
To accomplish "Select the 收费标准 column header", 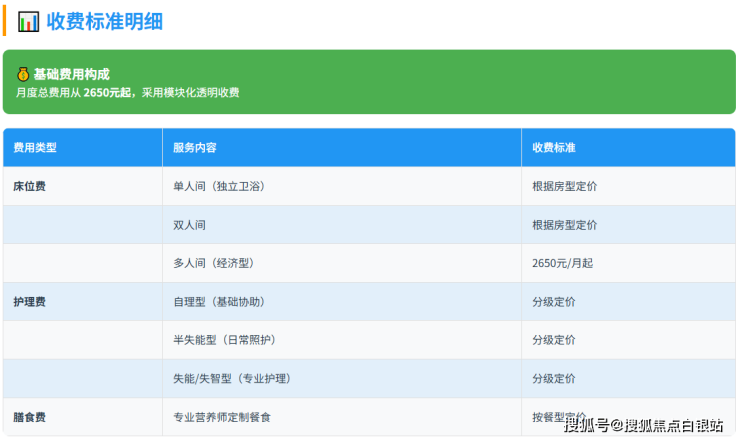I will pos(553,147).
